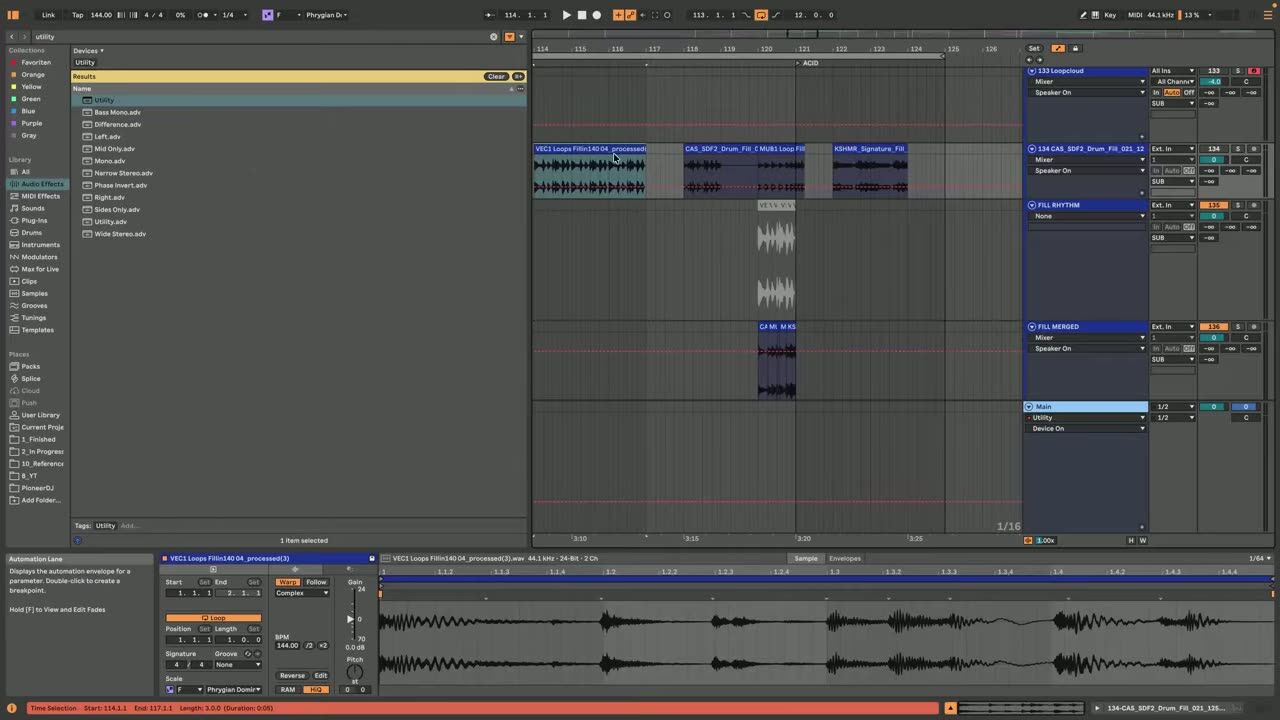Open Instruments category in the Library
1280x720 pixels.
40,245
